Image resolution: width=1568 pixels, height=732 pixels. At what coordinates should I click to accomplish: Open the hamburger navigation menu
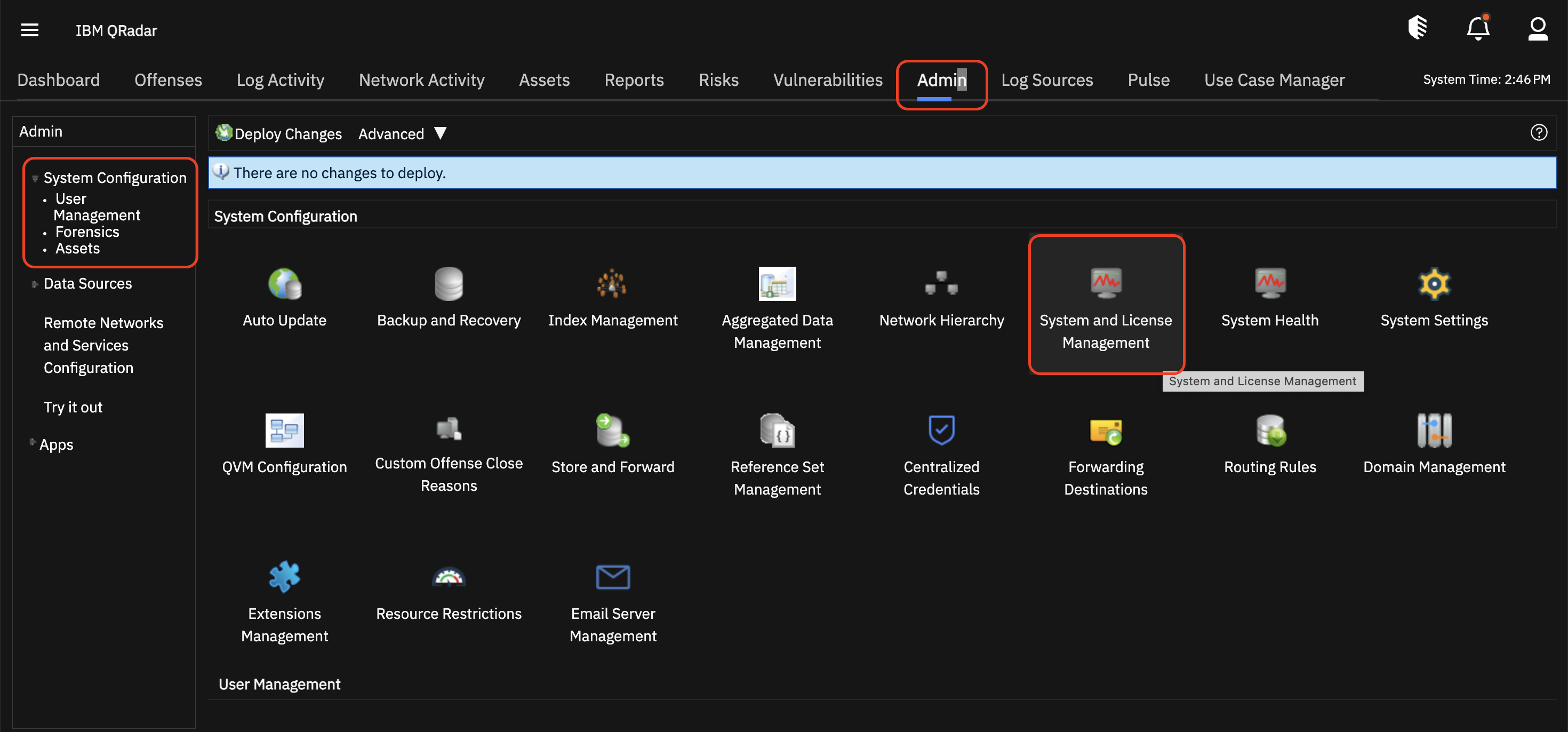[x=30, y=29]
